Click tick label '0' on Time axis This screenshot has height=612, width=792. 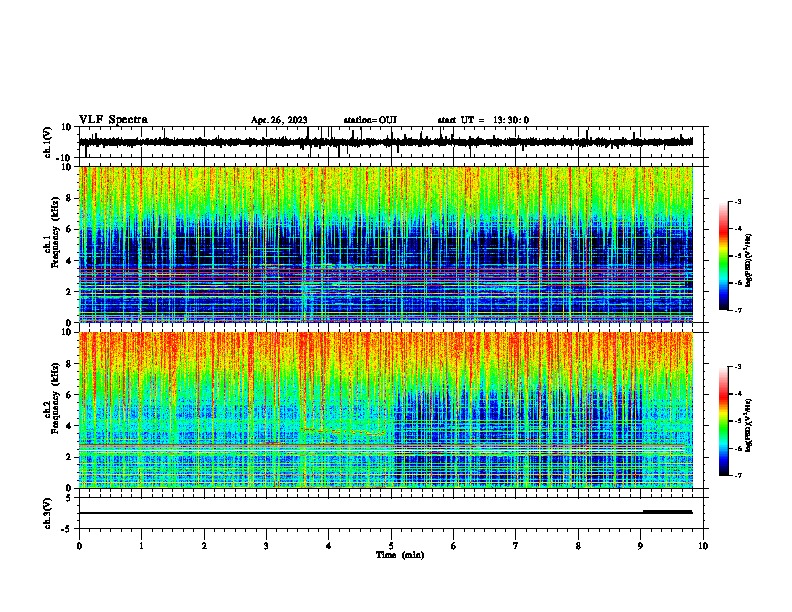point(79,546)
